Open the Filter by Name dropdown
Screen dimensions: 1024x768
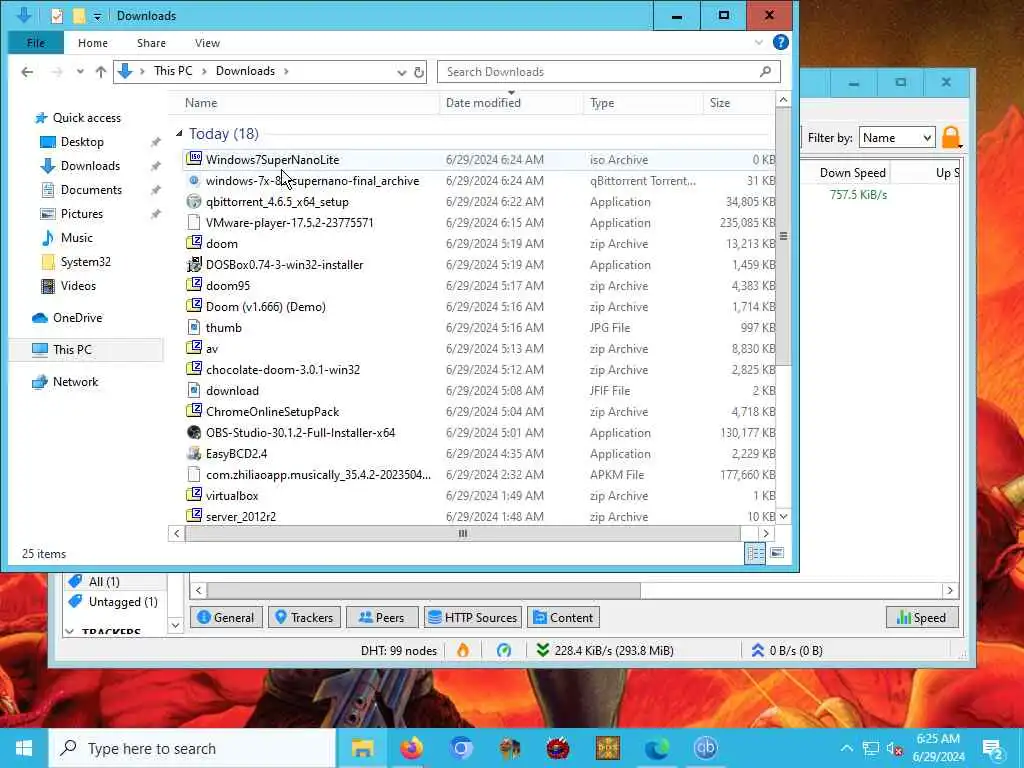(x=897, y=138)
